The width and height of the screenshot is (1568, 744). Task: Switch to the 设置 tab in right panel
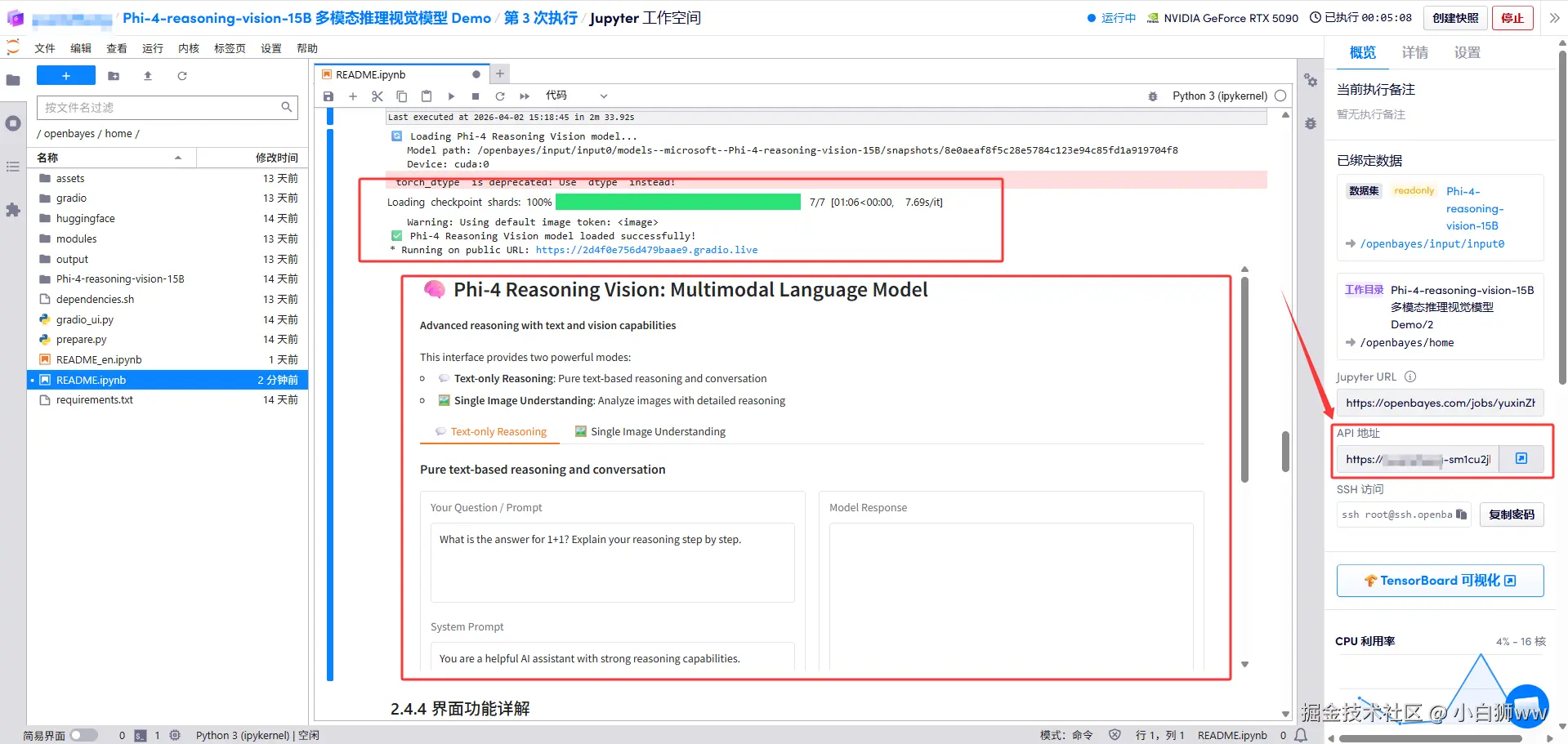pyautogui.click(x=1467, y=53)
